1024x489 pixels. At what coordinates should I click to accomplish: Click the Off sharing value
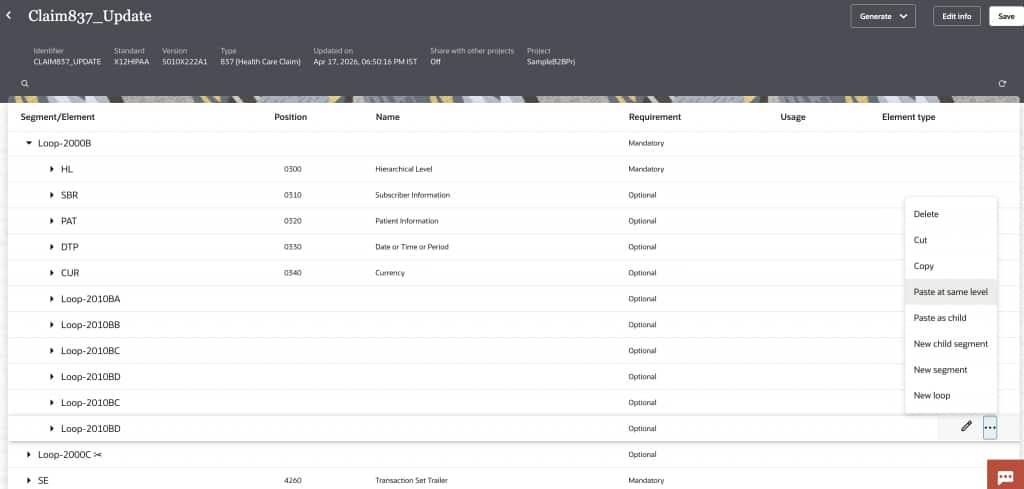coord(435,61)
